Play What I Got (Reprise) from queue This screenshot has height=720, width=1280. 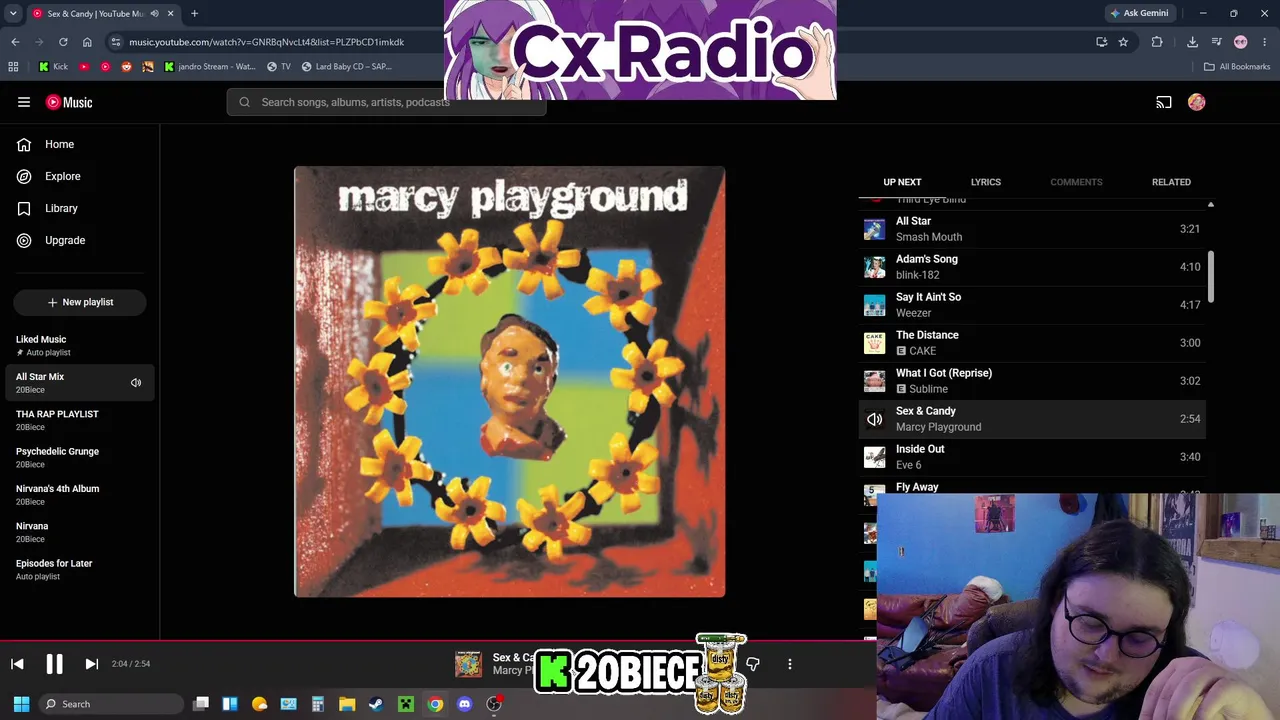[1032, 381]
